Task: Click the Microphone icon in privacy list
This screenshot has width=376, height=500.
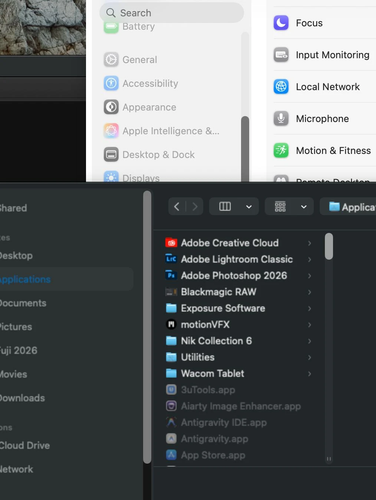Action: (281, 119)
